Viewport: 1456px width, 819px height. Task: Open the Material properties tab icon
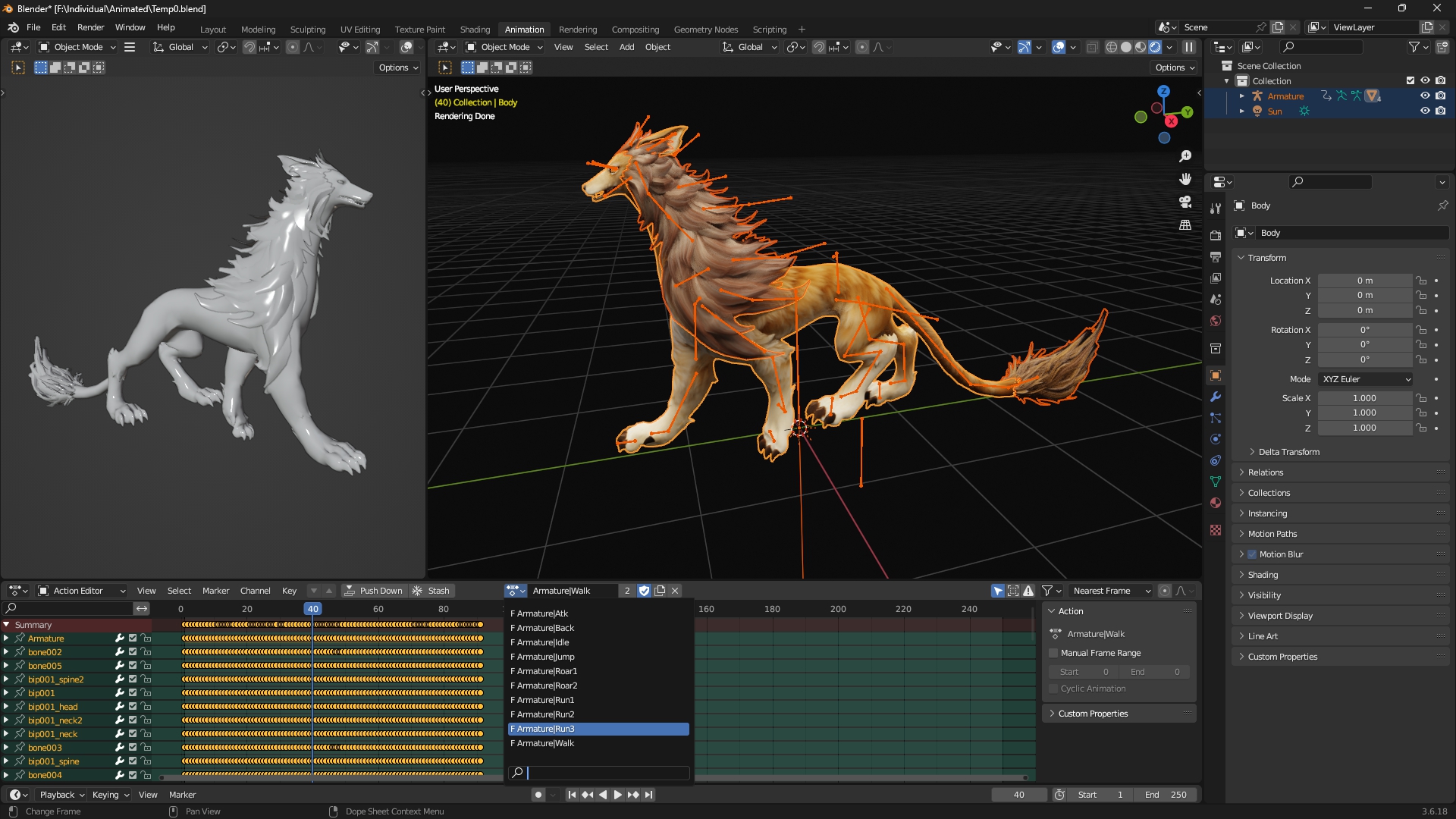click(1216, 503)
